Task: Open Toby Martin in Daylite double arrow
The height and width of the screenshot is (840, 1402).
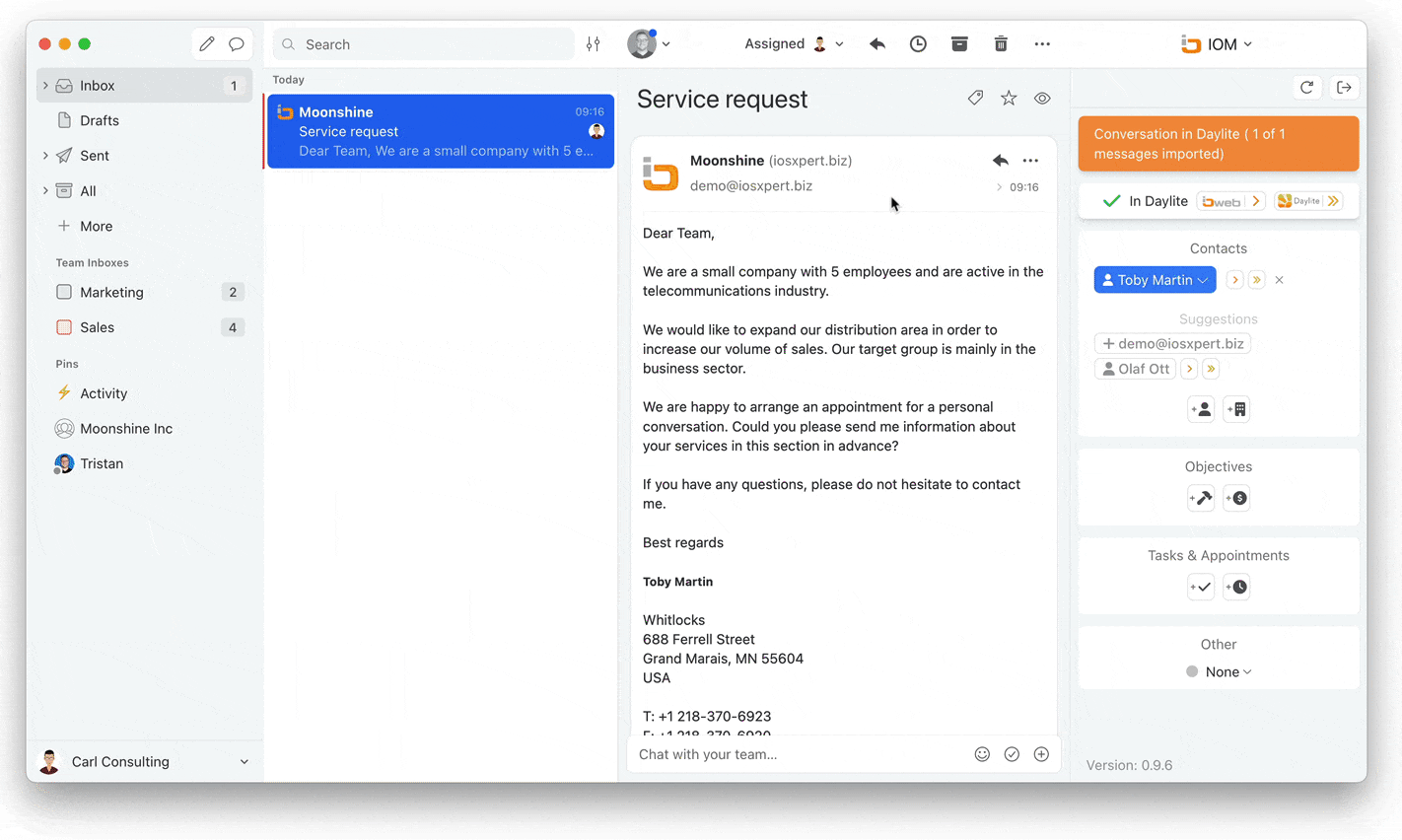Action: tap(1257, 281)
